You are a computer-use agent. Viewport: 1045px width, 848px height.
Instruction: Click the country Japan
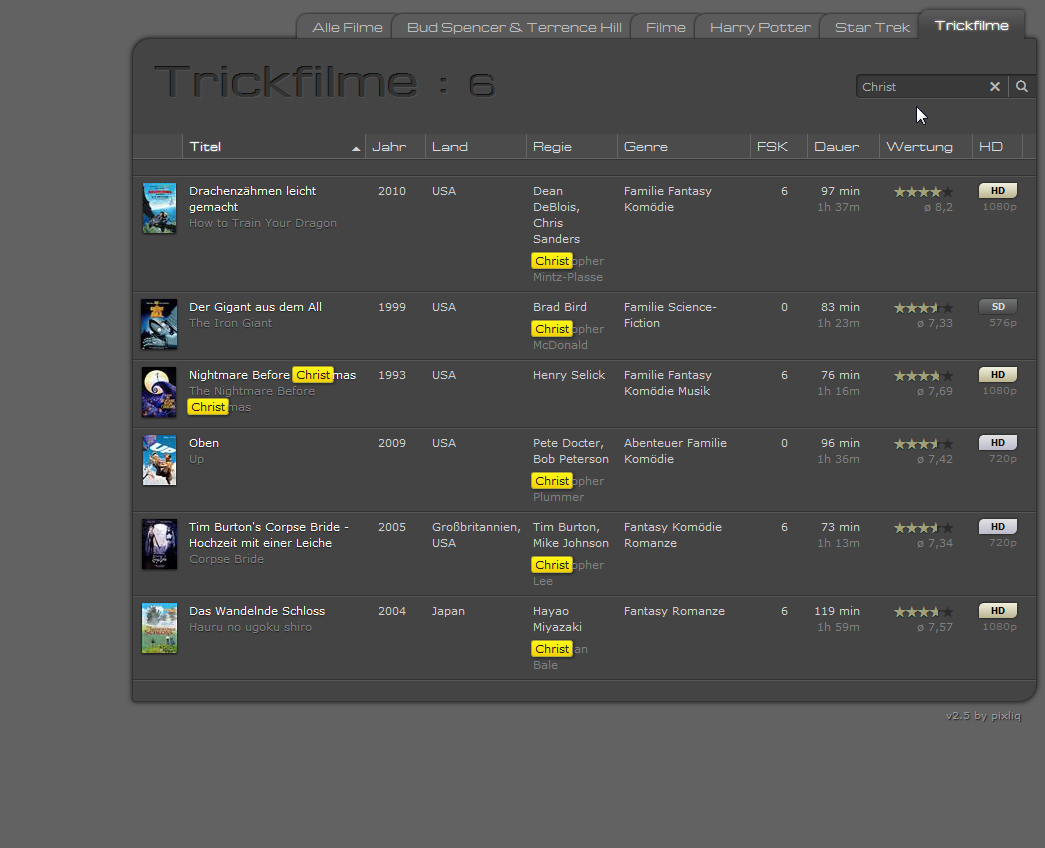coord(449,611)
